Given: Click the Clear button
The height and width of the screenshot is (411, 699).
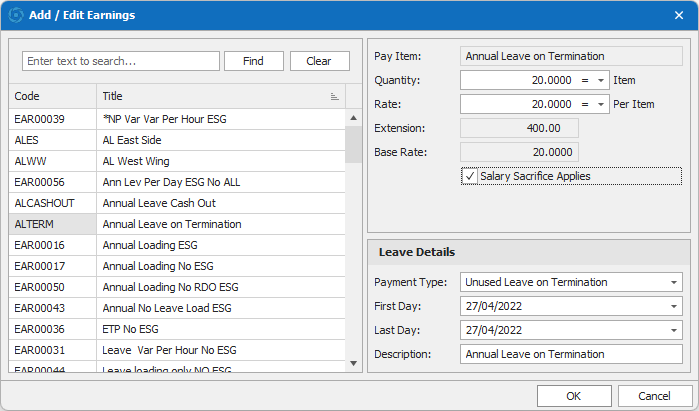Looking at the screenshot, I should 320,61.
